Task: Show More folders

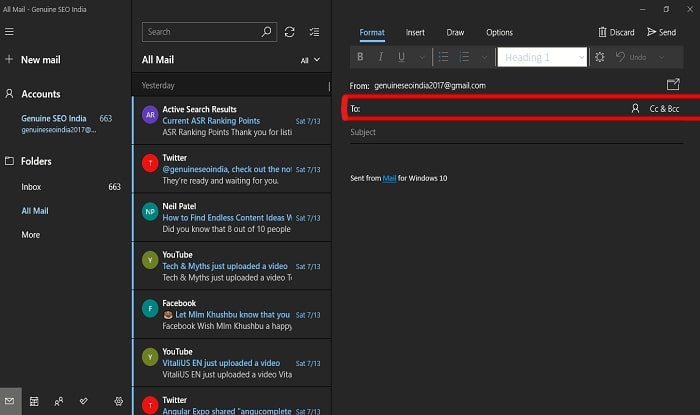Action: click(x=66, y=234)
